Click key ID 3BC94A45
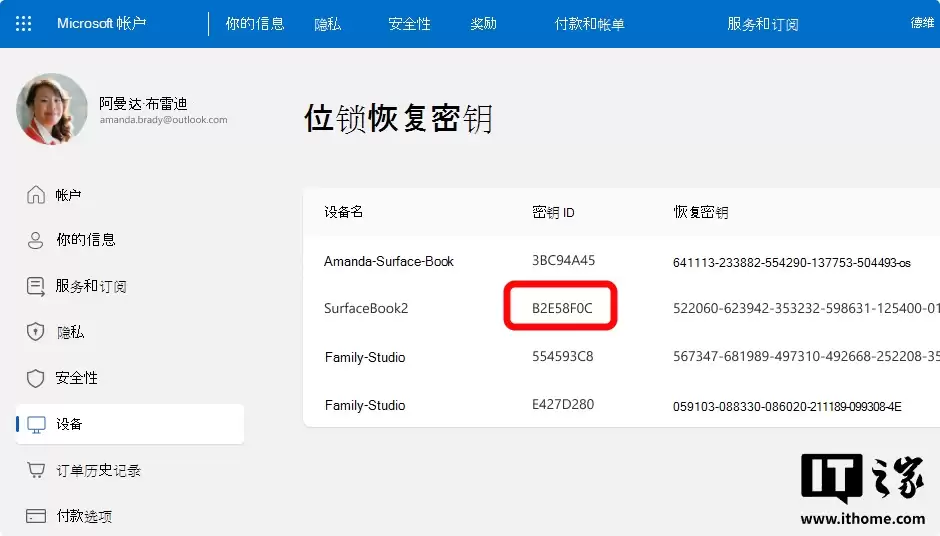 coord(564,260)
